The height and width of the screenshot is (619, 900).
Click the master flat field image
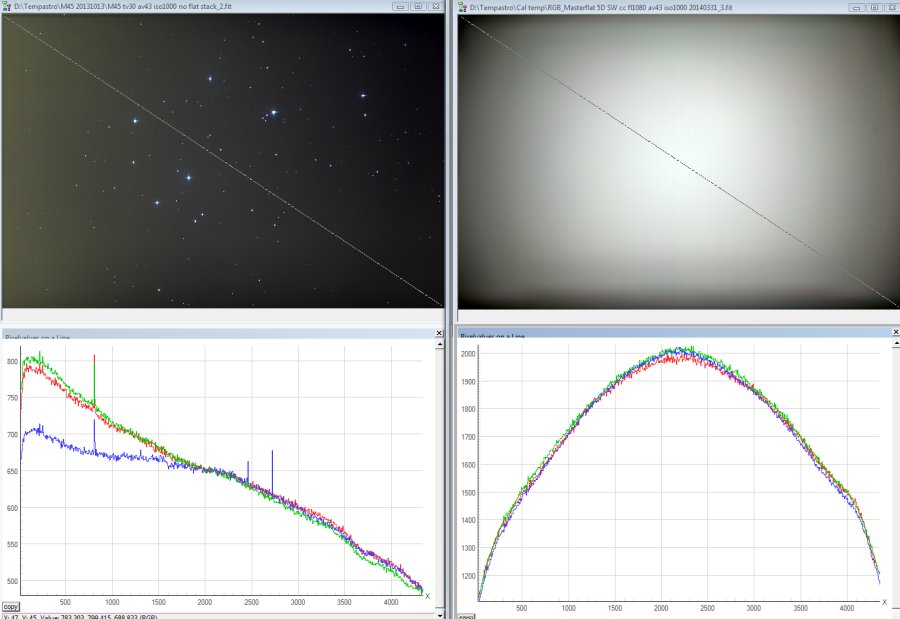pyautogui.click(x=679, y=162)
